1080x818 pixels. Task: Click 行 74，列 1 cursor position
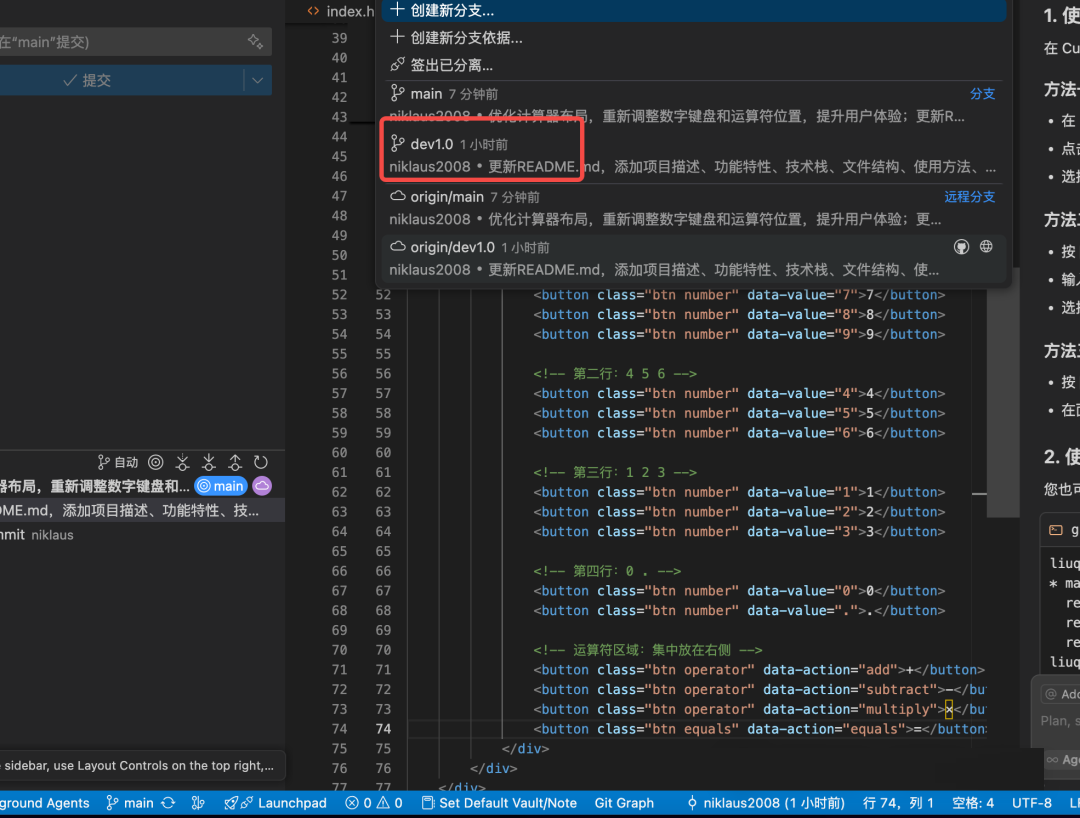897,803
